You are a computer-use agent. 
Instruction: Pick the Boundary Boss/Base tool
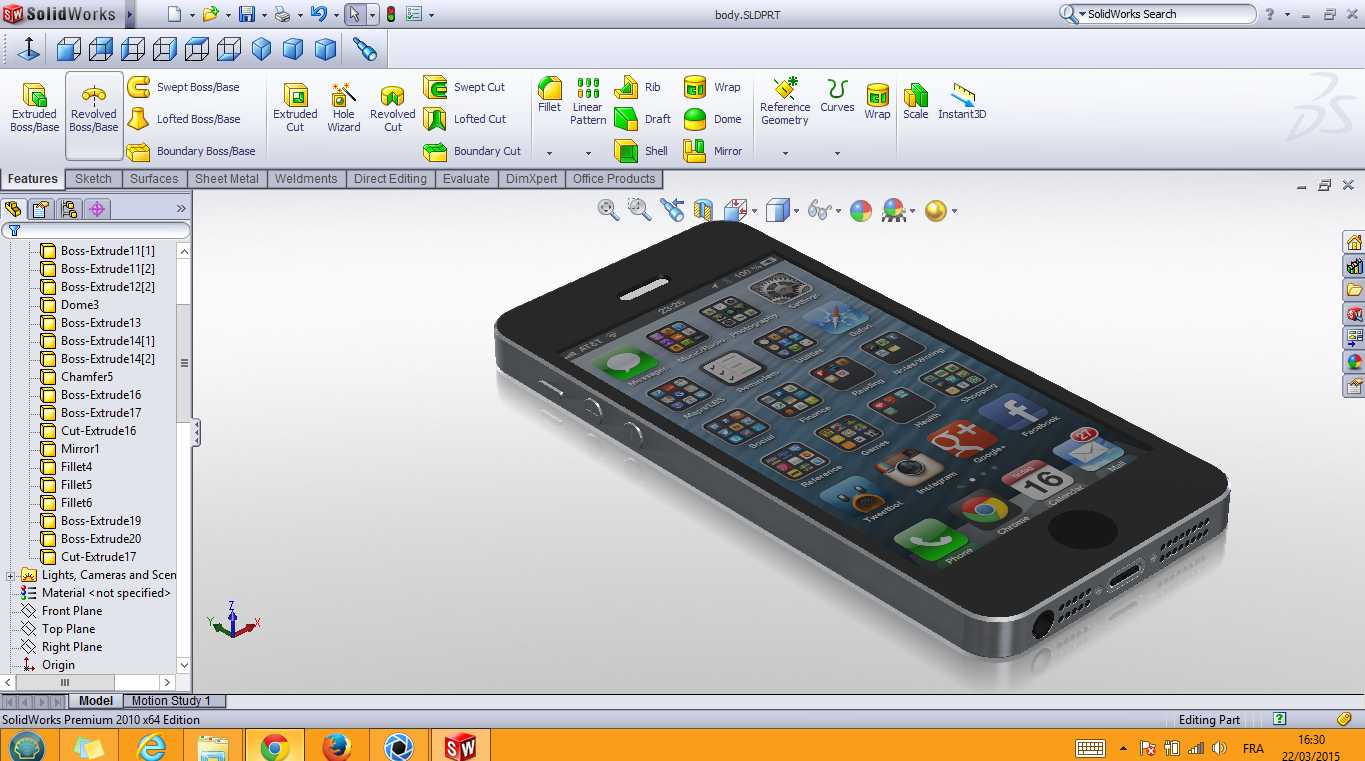click(192, 151)
